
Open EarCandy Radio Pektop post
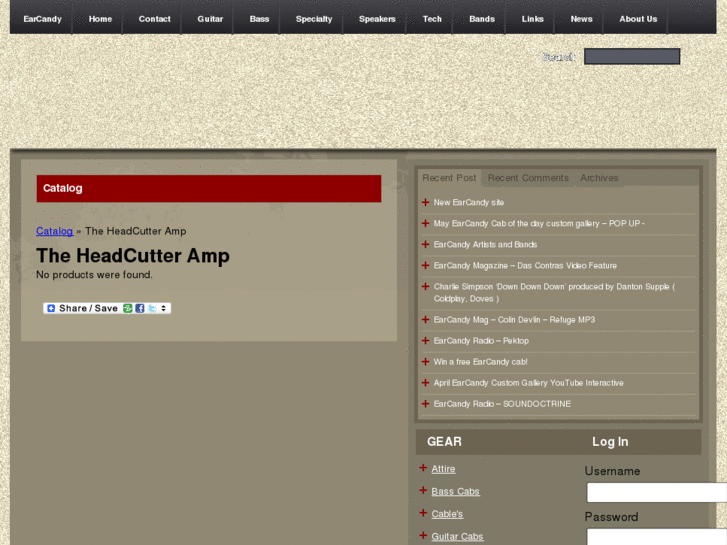click(481, 341)
